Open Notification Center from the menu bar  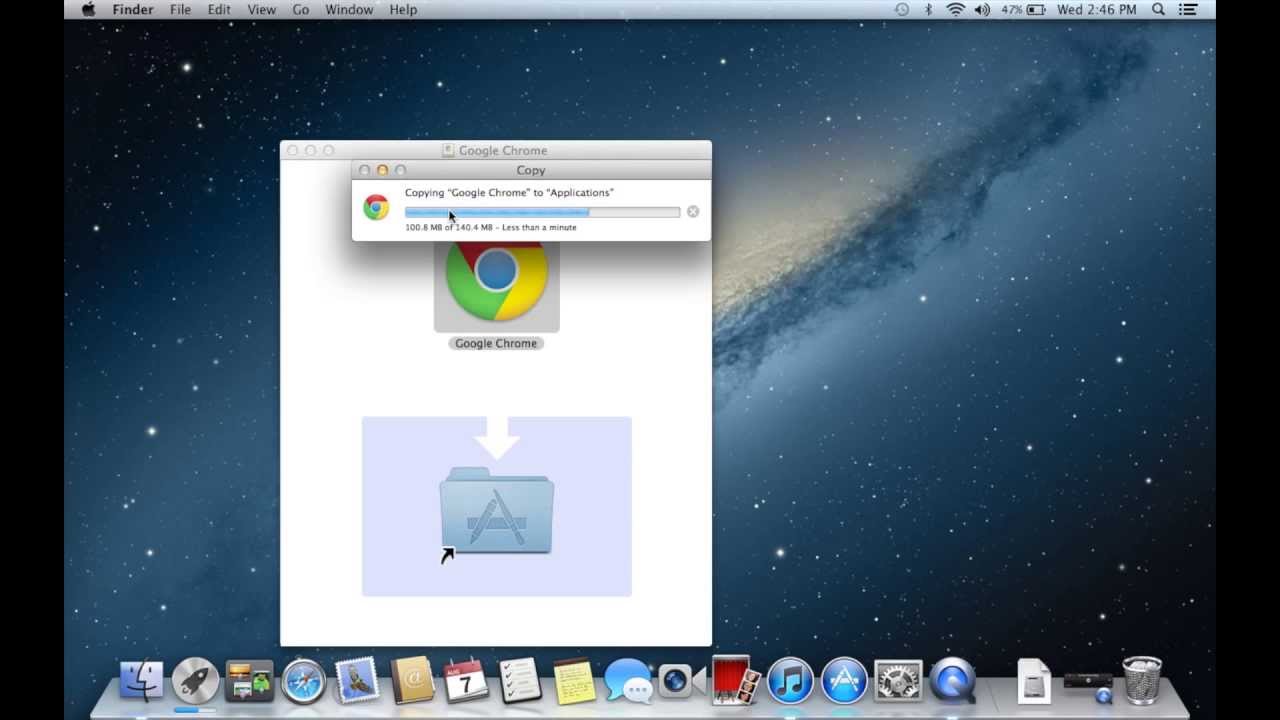coord(1187,10)
